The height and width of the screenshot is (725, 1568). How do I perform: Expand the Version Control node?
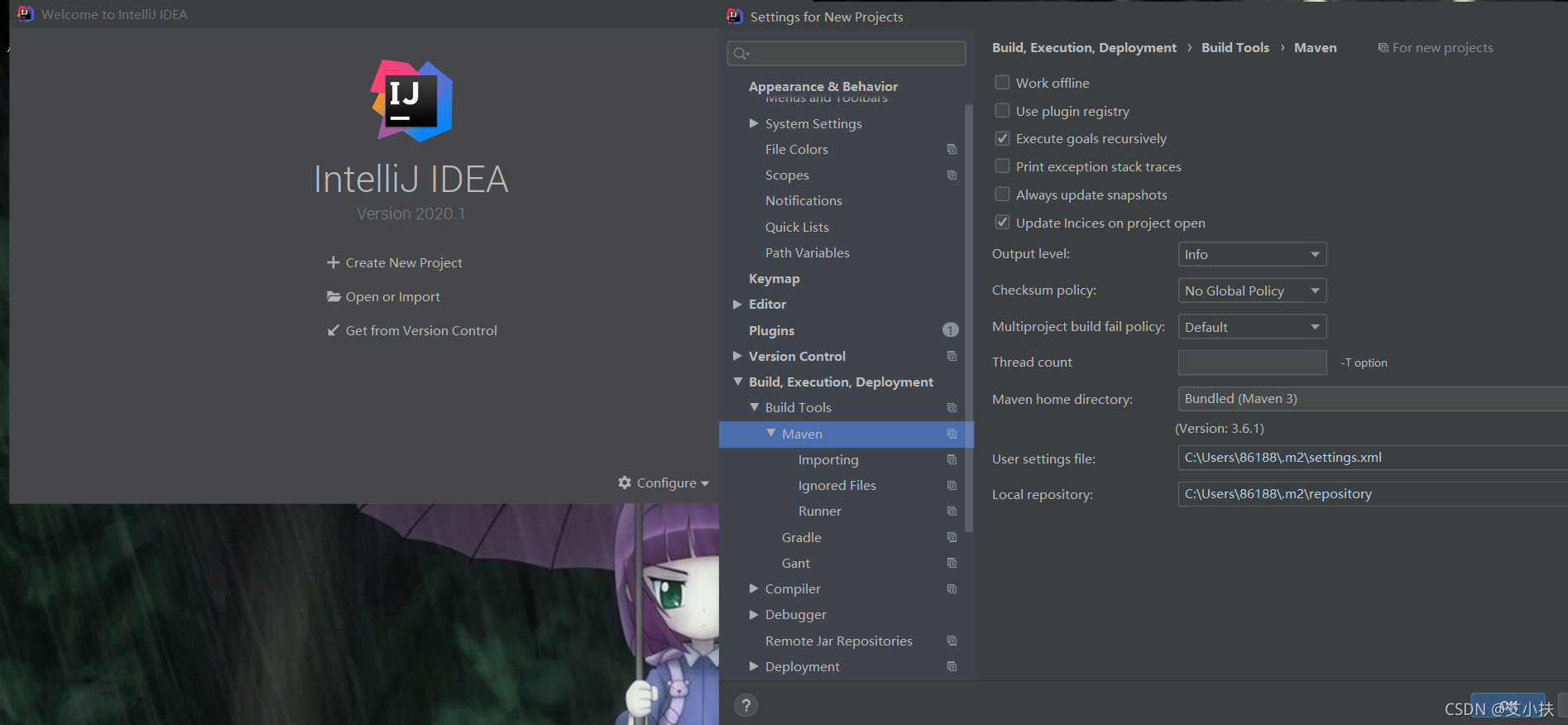click(x=737, y=356)
